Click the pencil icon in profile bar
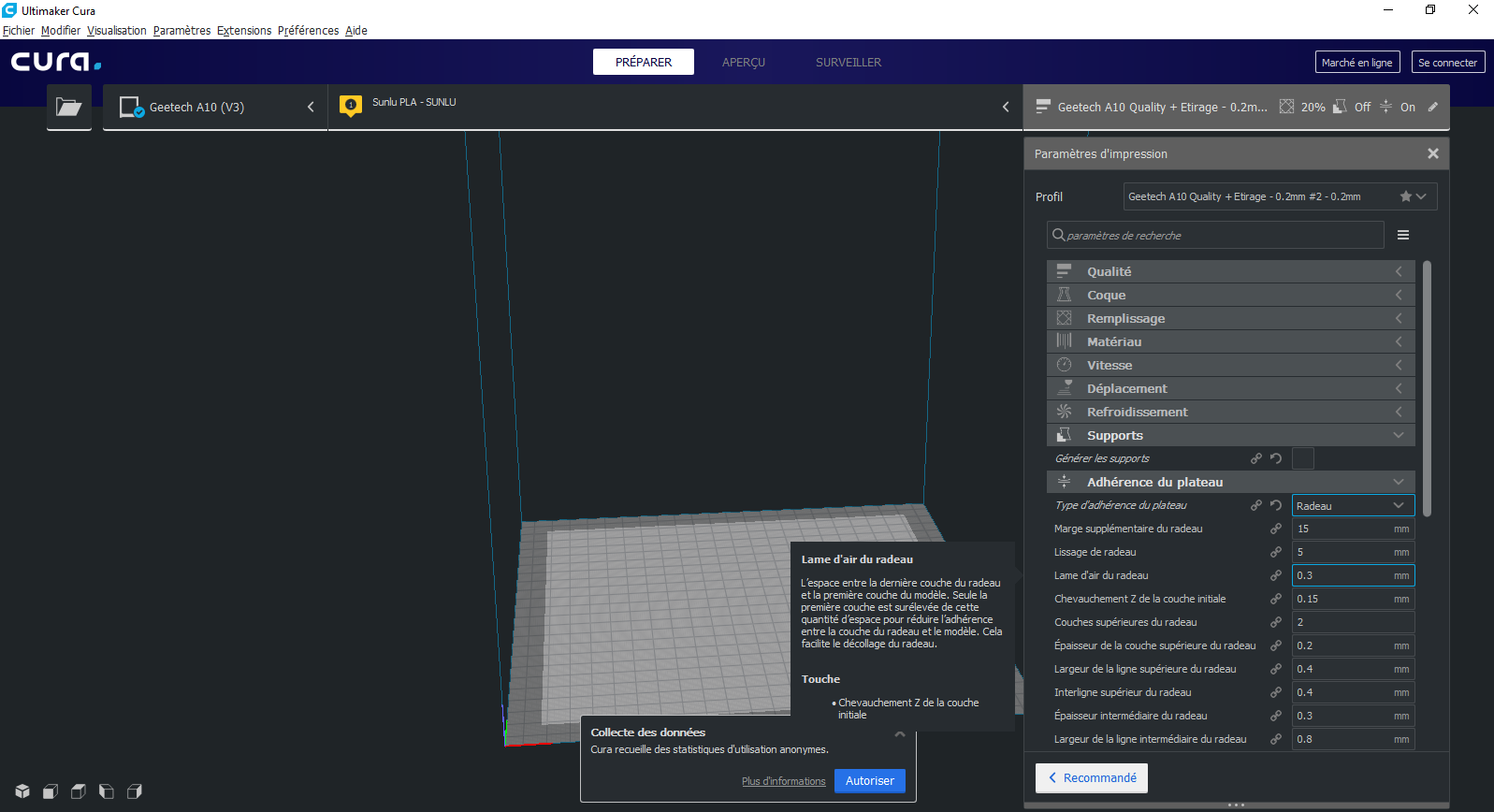The height and width of the screenshot is (812, 1494). pyautogui.click(x=1432, y=107)
